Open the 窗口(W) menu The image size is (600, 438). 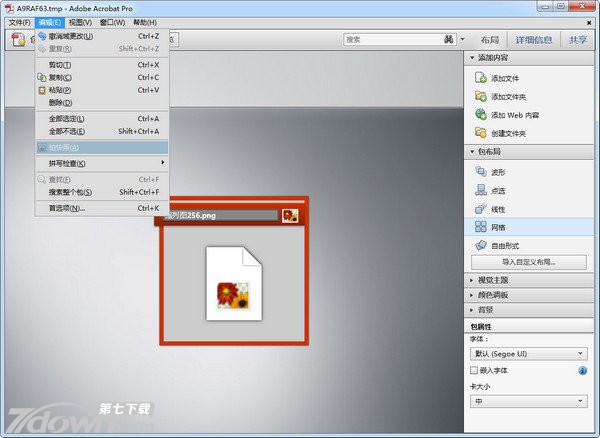click(112, 23)
